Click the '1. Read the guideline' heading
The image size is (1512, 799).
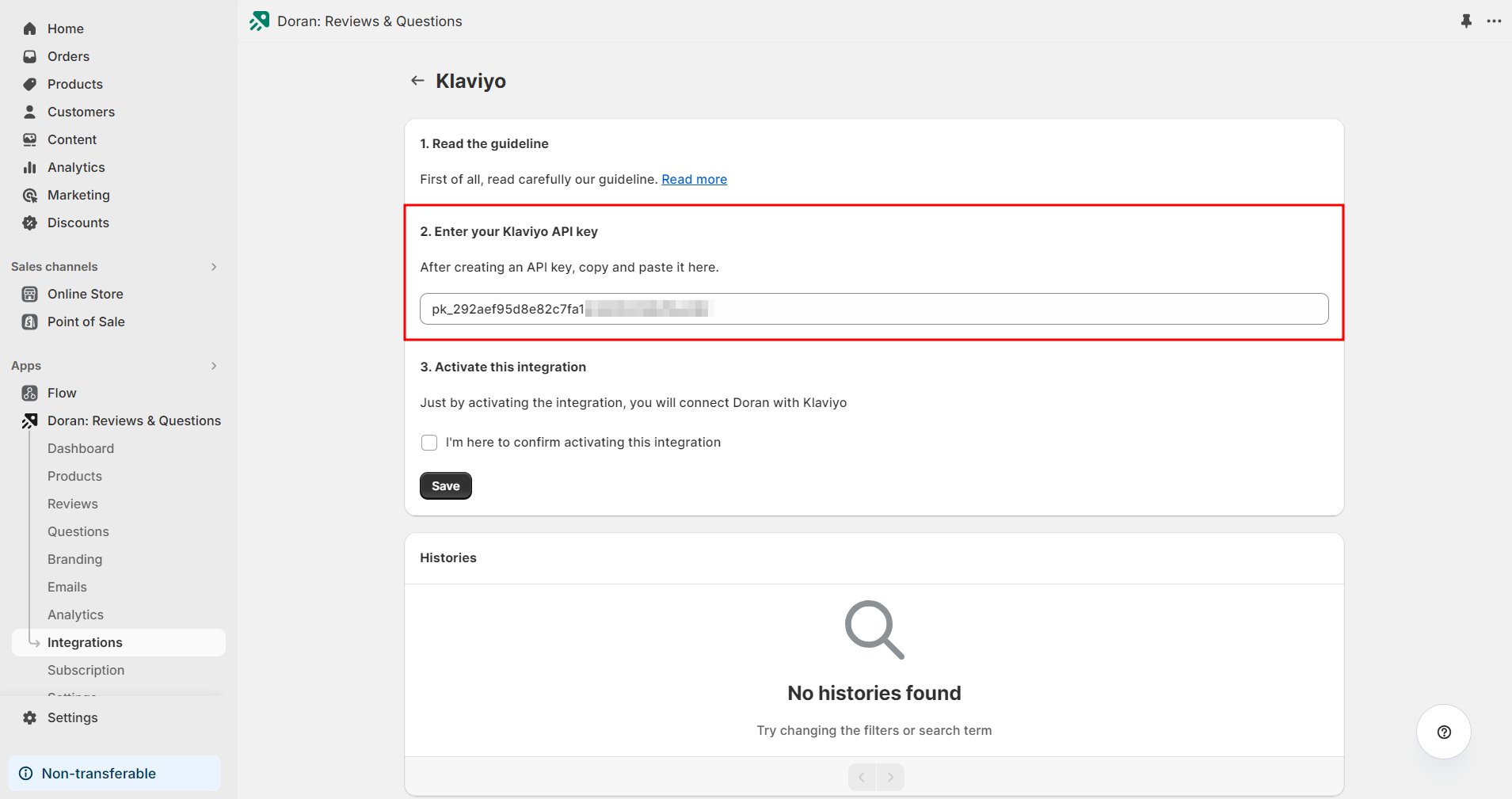[484, 143]
